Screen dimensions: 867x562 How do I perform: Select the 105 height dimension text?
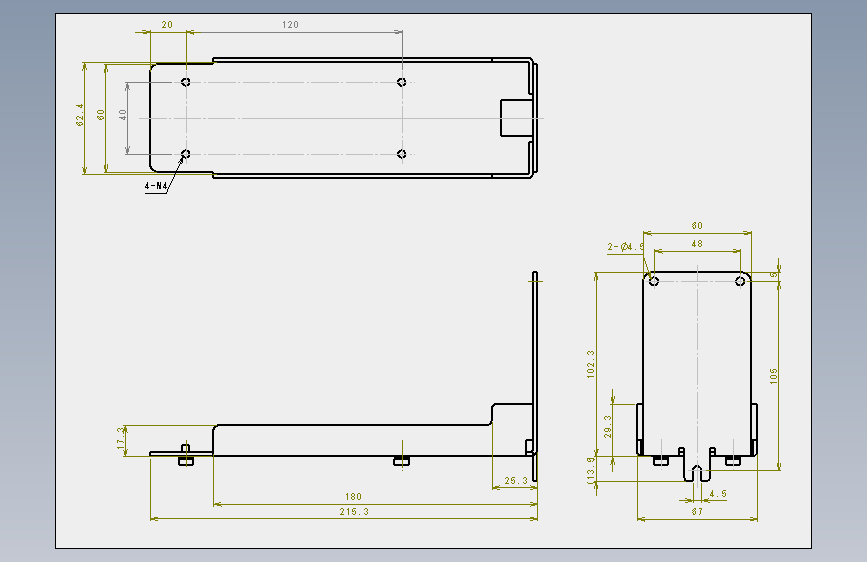[773, 376]
